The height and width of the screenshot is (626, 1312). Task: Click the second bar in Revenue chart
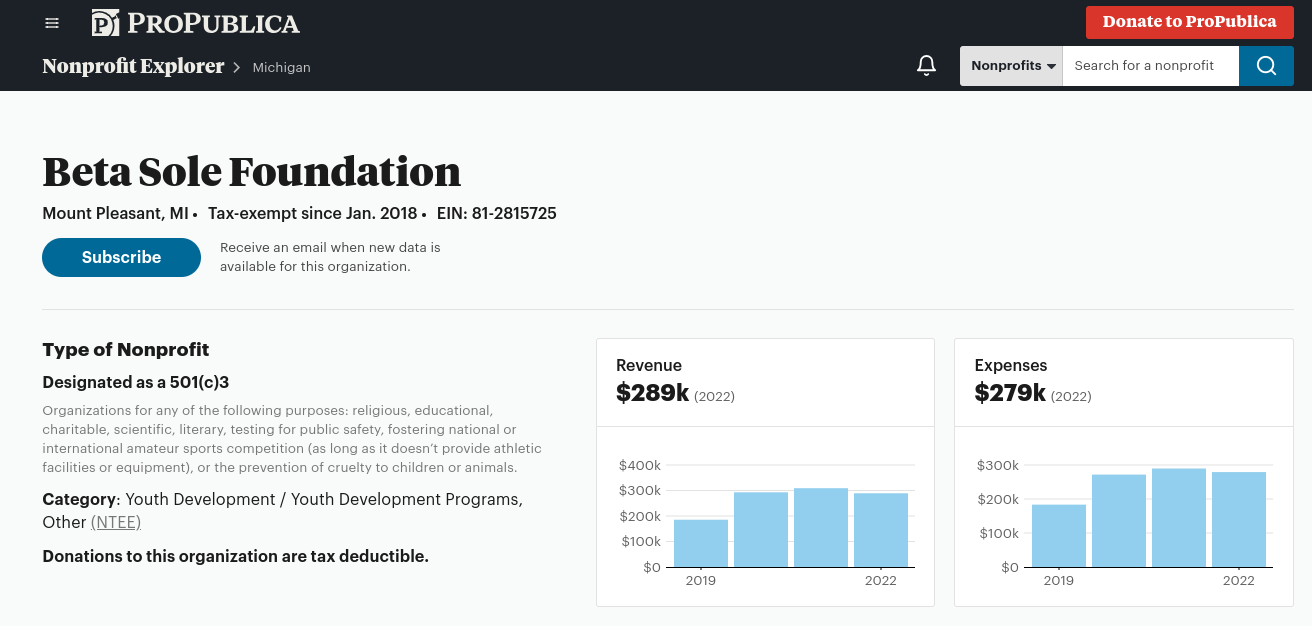pos(761,530)
